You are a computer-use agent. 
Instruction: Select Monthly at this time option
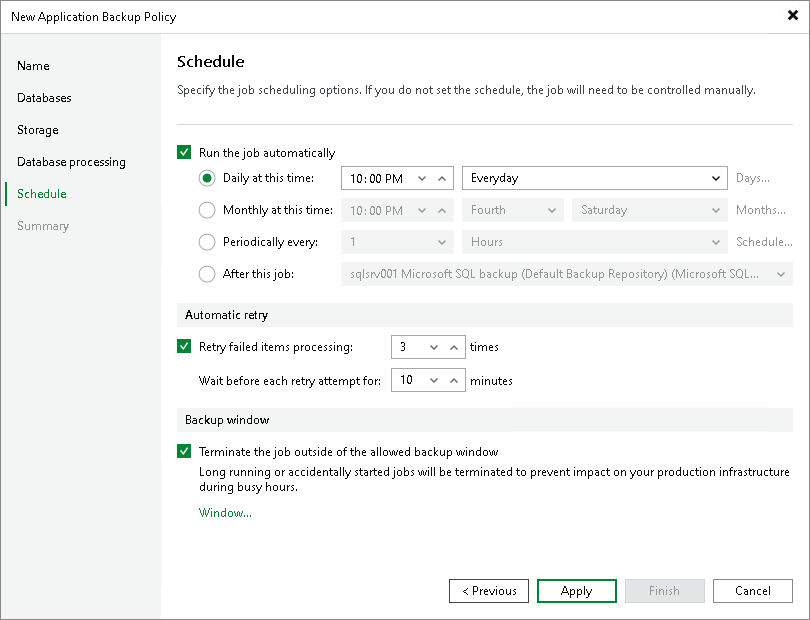click(x=207, y=210)
